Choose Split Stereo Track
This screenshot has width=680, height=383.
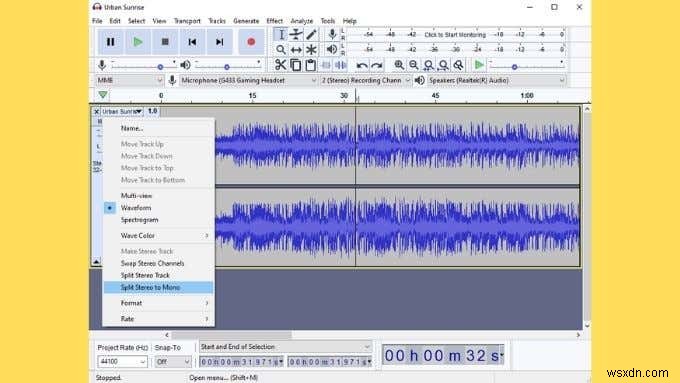158,275
